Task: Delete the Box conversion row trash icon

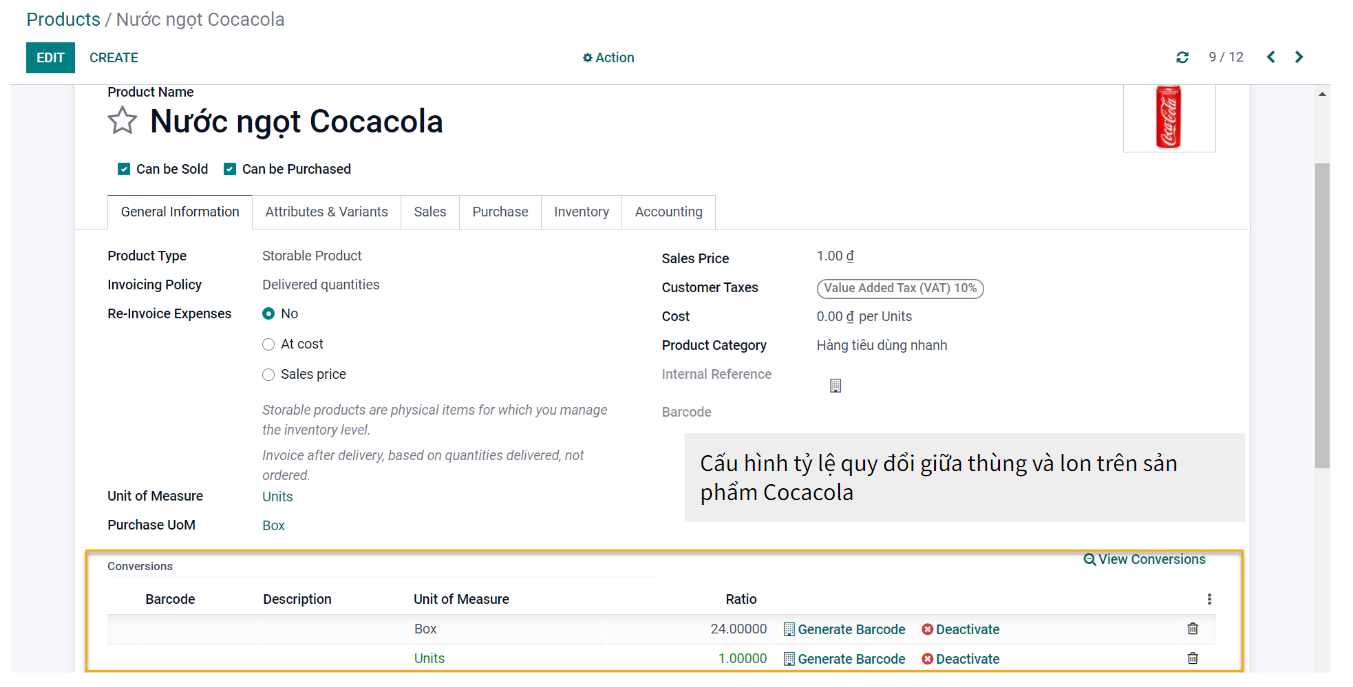Action: tap(1192, 629)
